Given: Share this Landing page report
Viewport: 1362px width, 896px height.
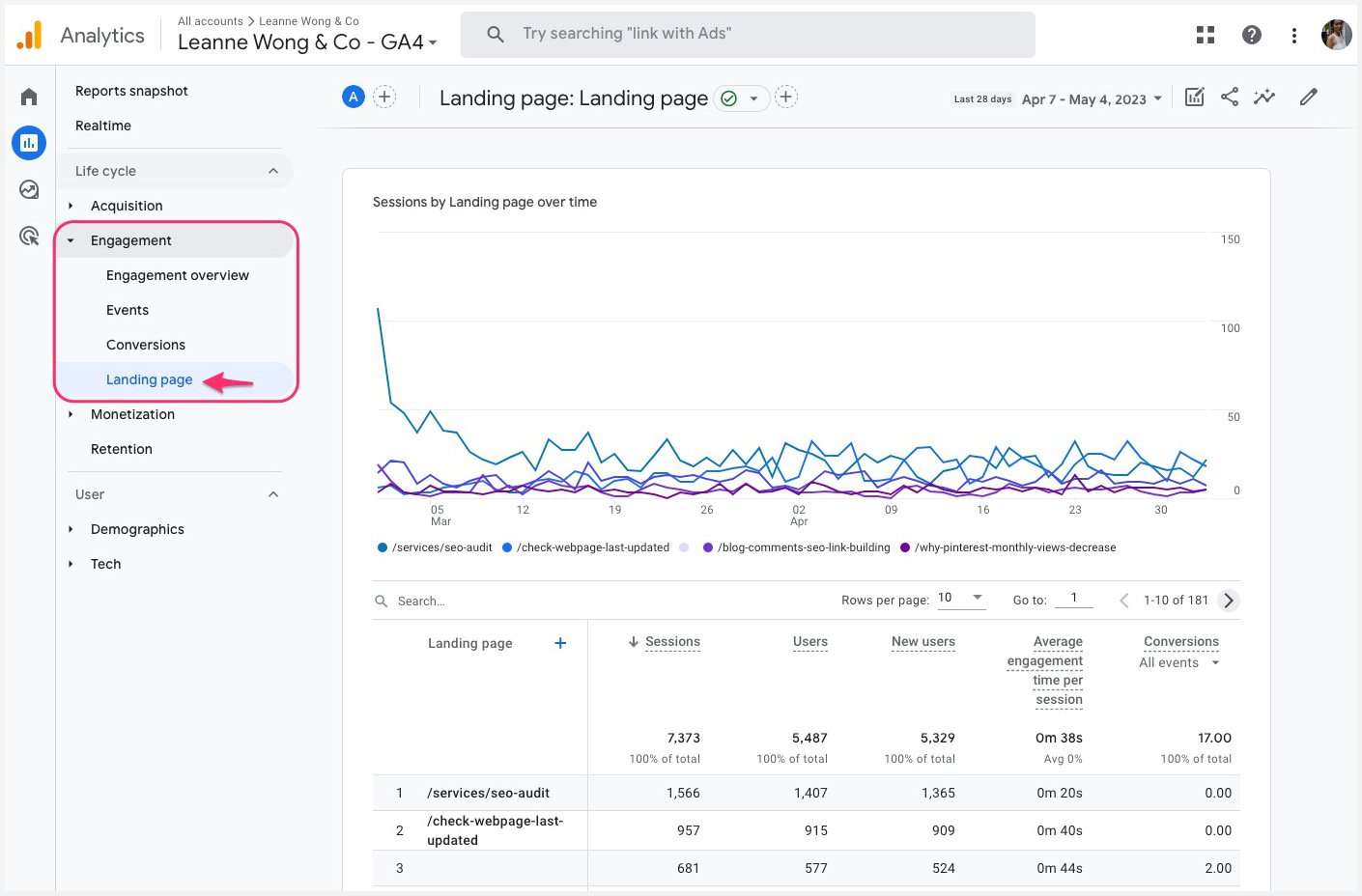Looking at the screenshot, I should pyautogui.click(x=1229, y=97).
